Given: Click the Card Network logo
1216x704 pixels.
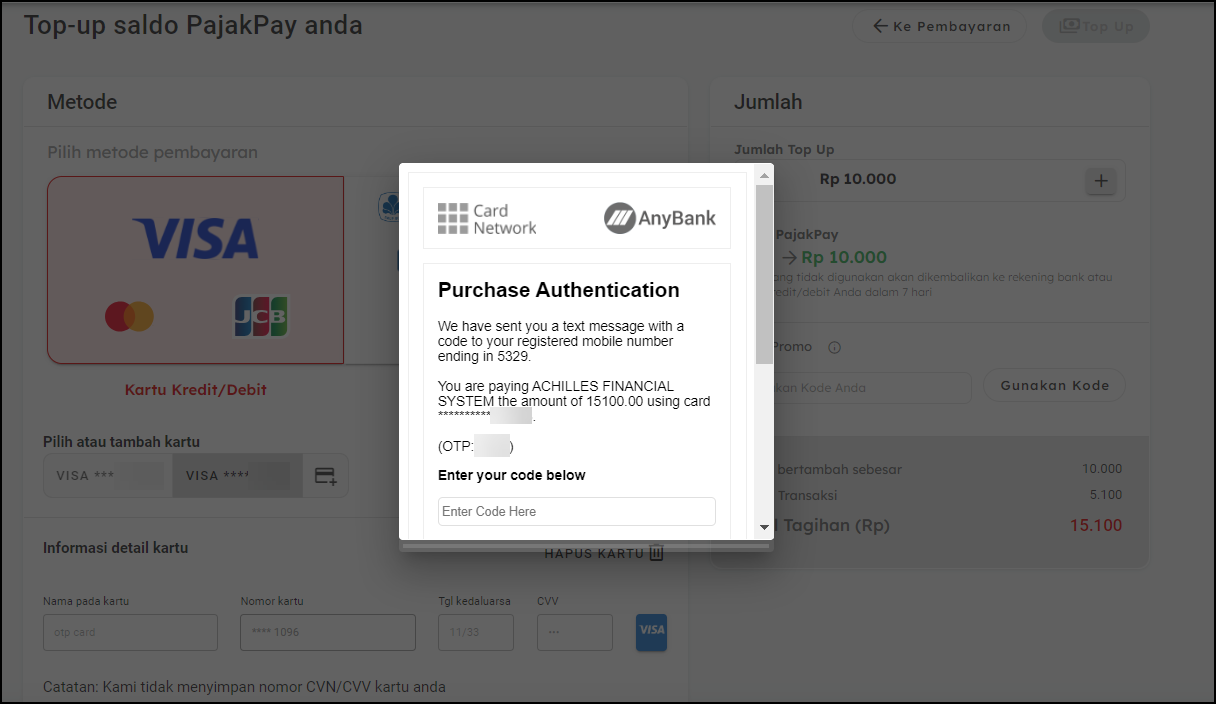Looking at the screenshot, I should [487, 219].
